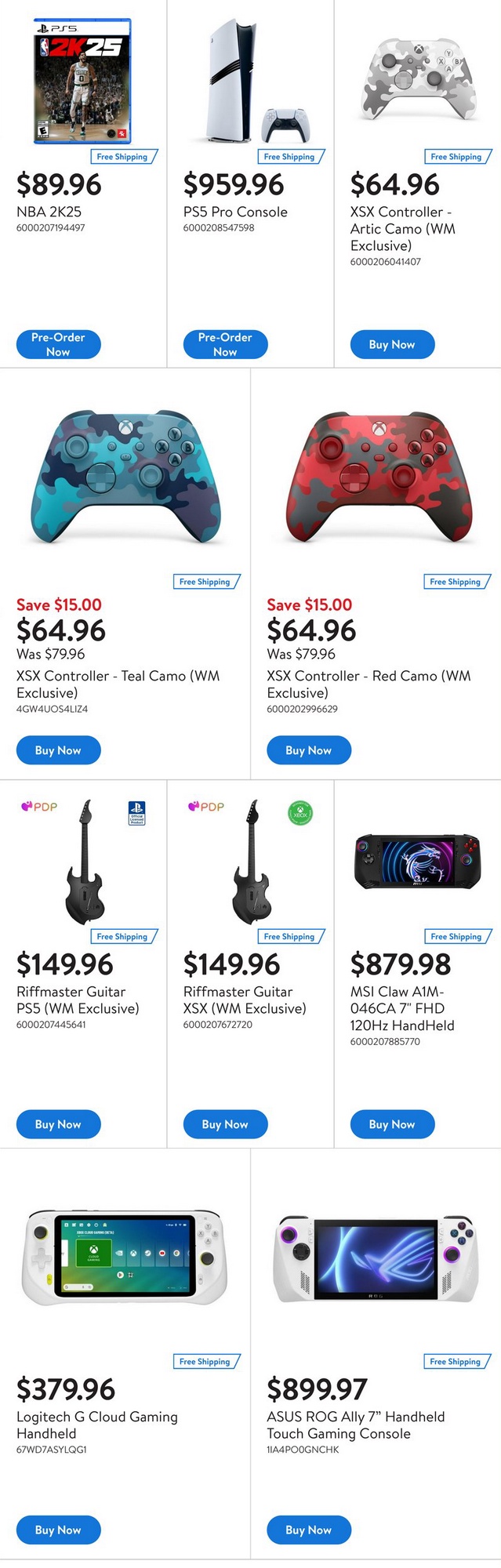Pre-order NBA 2K25
This screenshot has width=501, height=1568.
[x=59, y=344]
